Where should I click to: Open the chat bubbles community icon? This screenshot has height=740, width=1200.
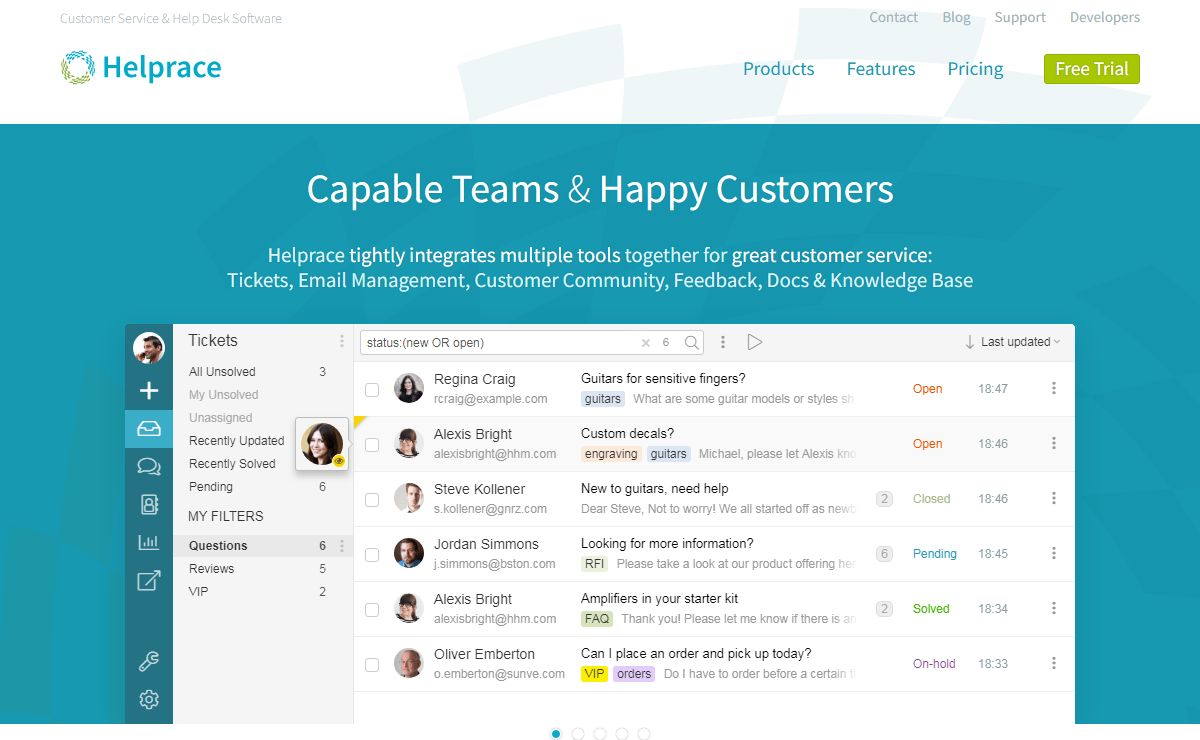point(149,466)
